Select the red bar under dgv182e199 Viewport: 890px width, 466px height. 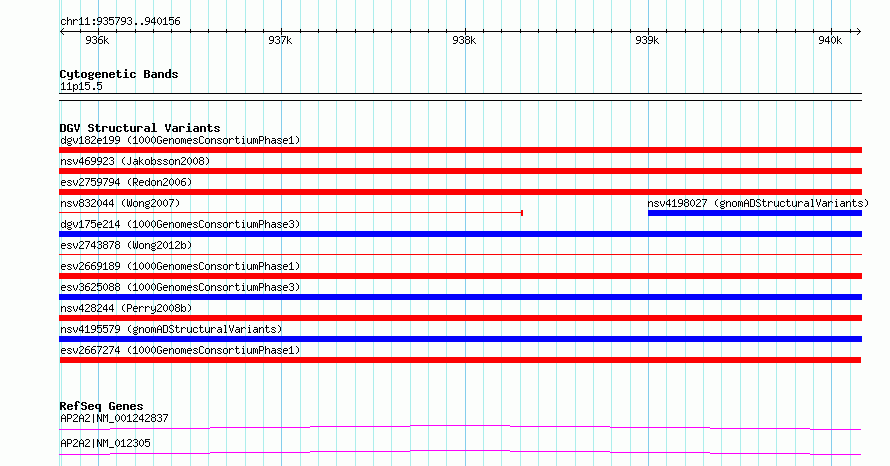[460, 150]
